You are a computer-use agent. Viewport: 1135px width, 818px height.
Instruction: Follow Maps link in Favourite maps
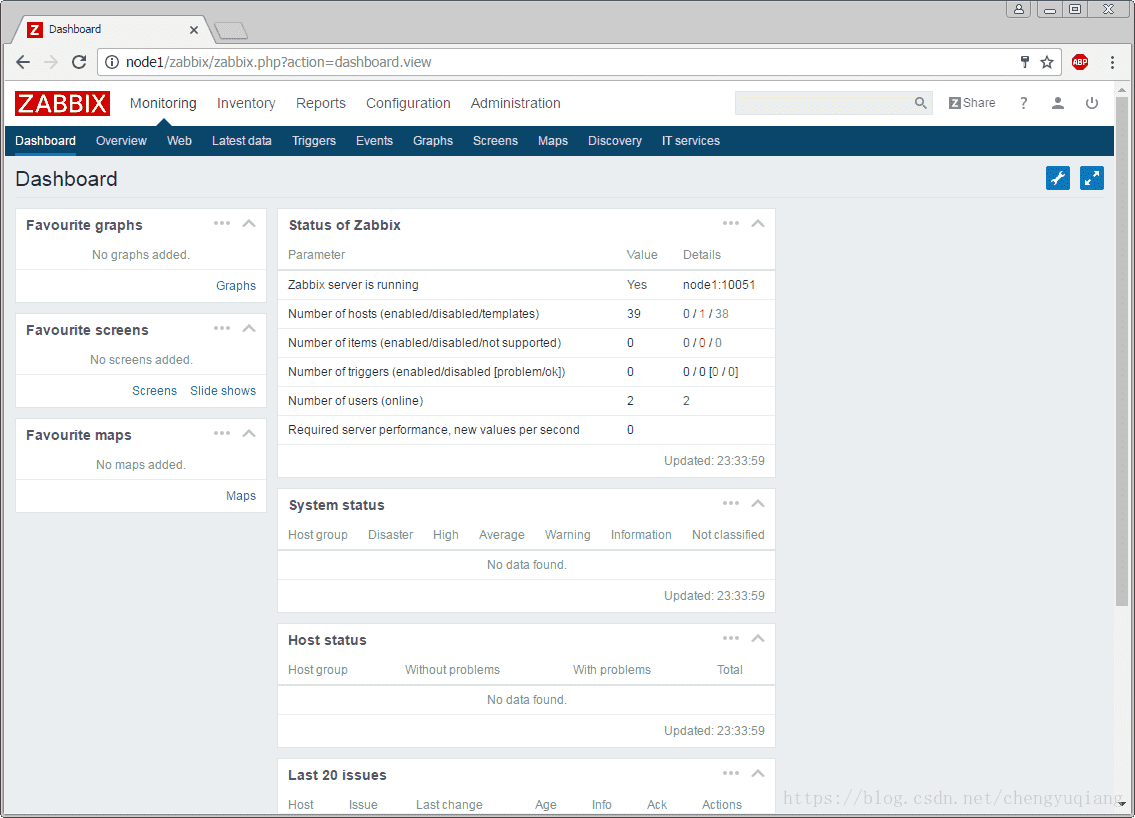pyautogui.click(x=241, y=496)
